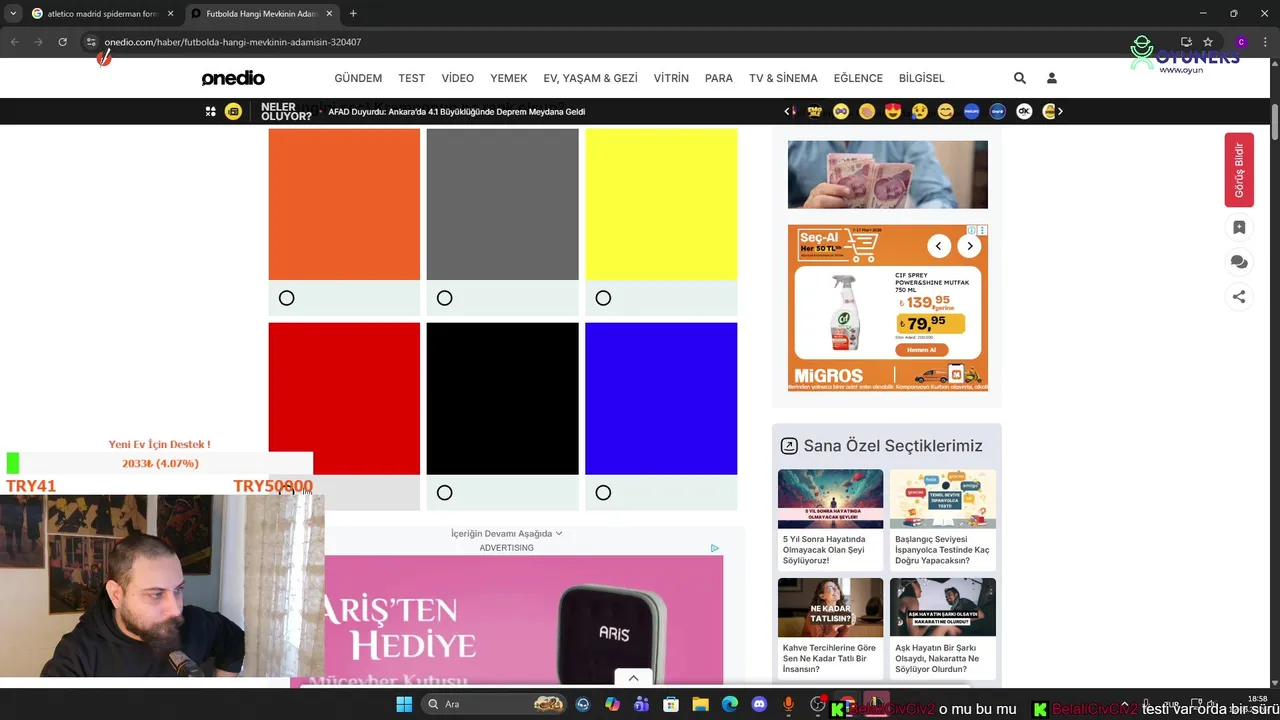The width and height of the screenshot is (1280, 720).
Task: Show next Migros ad product
Action: coord(969,245)
